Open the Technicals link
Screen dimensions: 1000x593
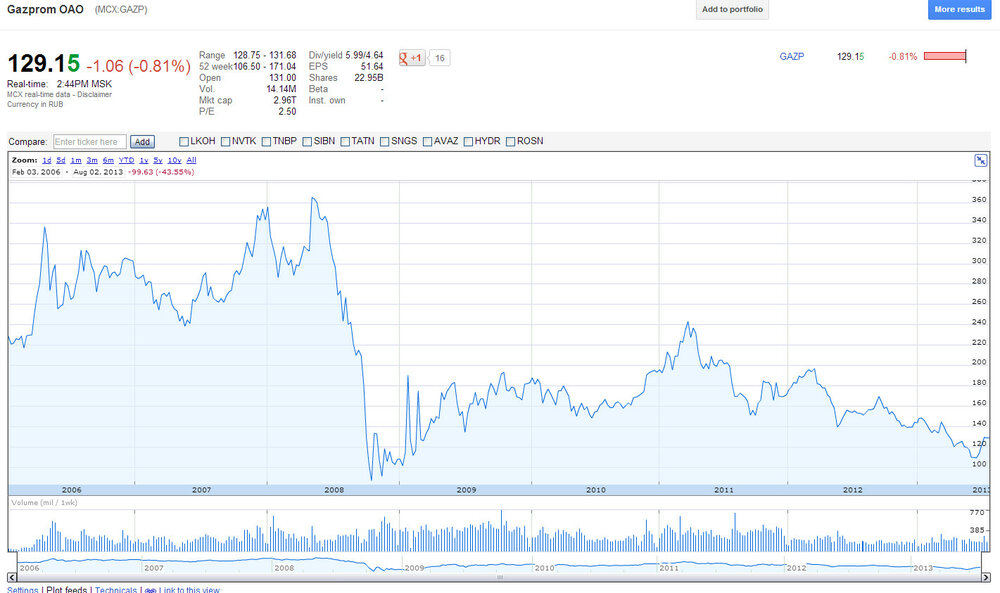tap(115, 590)
